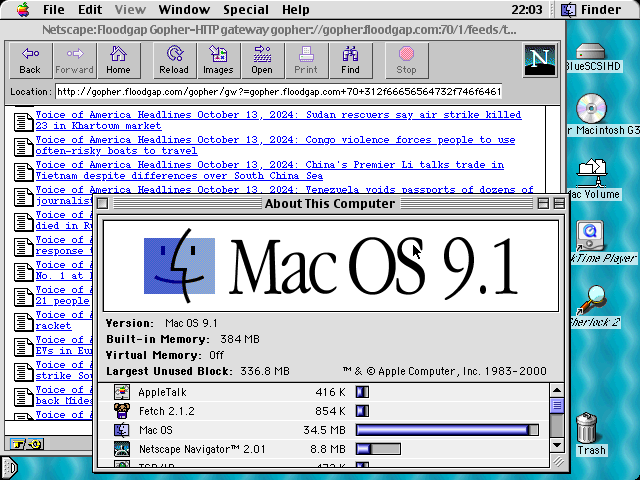Click the '21 people' link fragment in Netscape
Screen dimensions: 640x480
coord(62,301)
